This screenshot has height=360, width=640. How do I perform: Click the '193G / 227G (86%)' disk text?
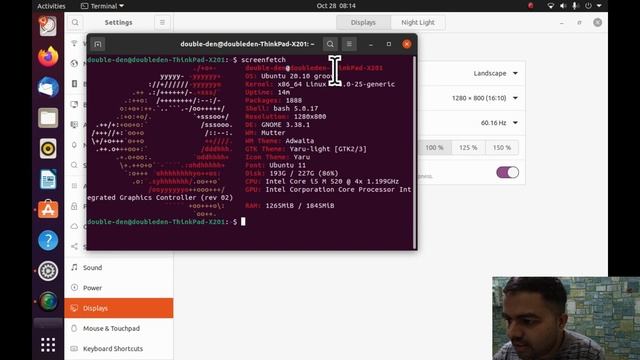pos(304,173)
